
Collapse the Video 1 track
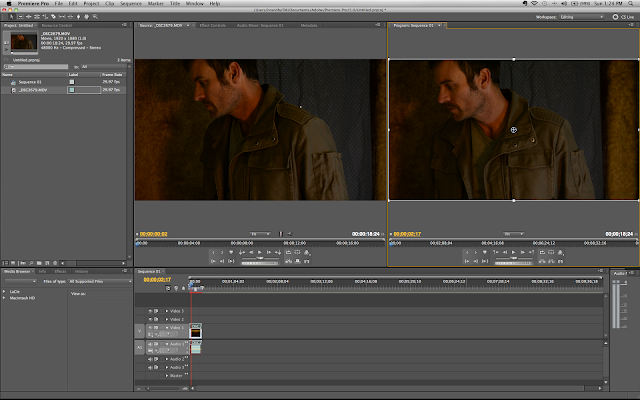point(167,328)
